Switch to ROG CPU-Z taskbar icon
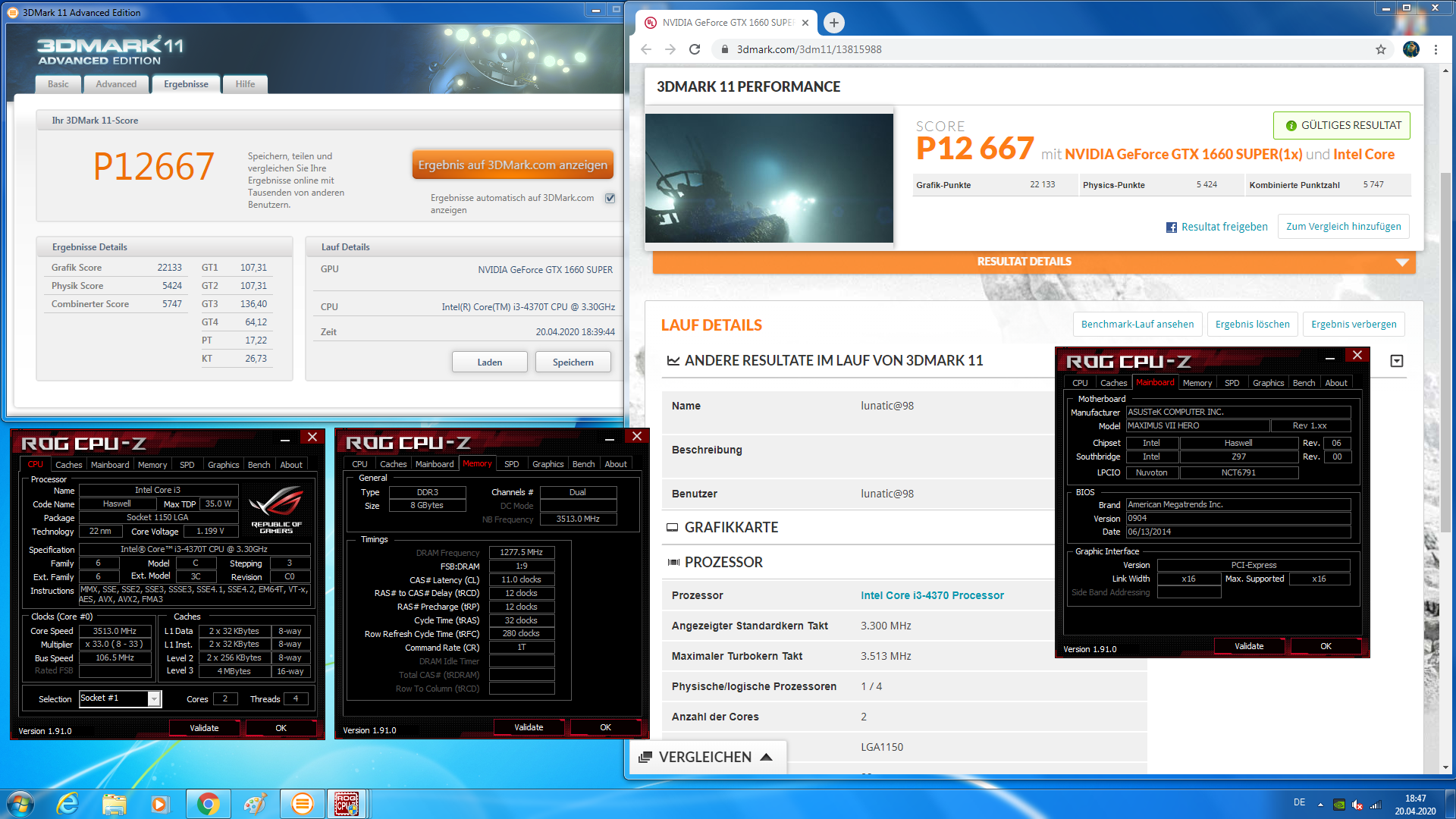The width and height of the screenshot is (1456, 819). coord(347,804)
